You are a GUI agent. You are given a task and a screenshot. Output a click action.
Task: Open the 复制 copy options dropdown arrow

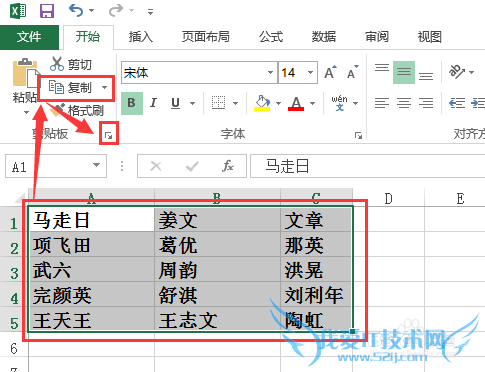105,88
